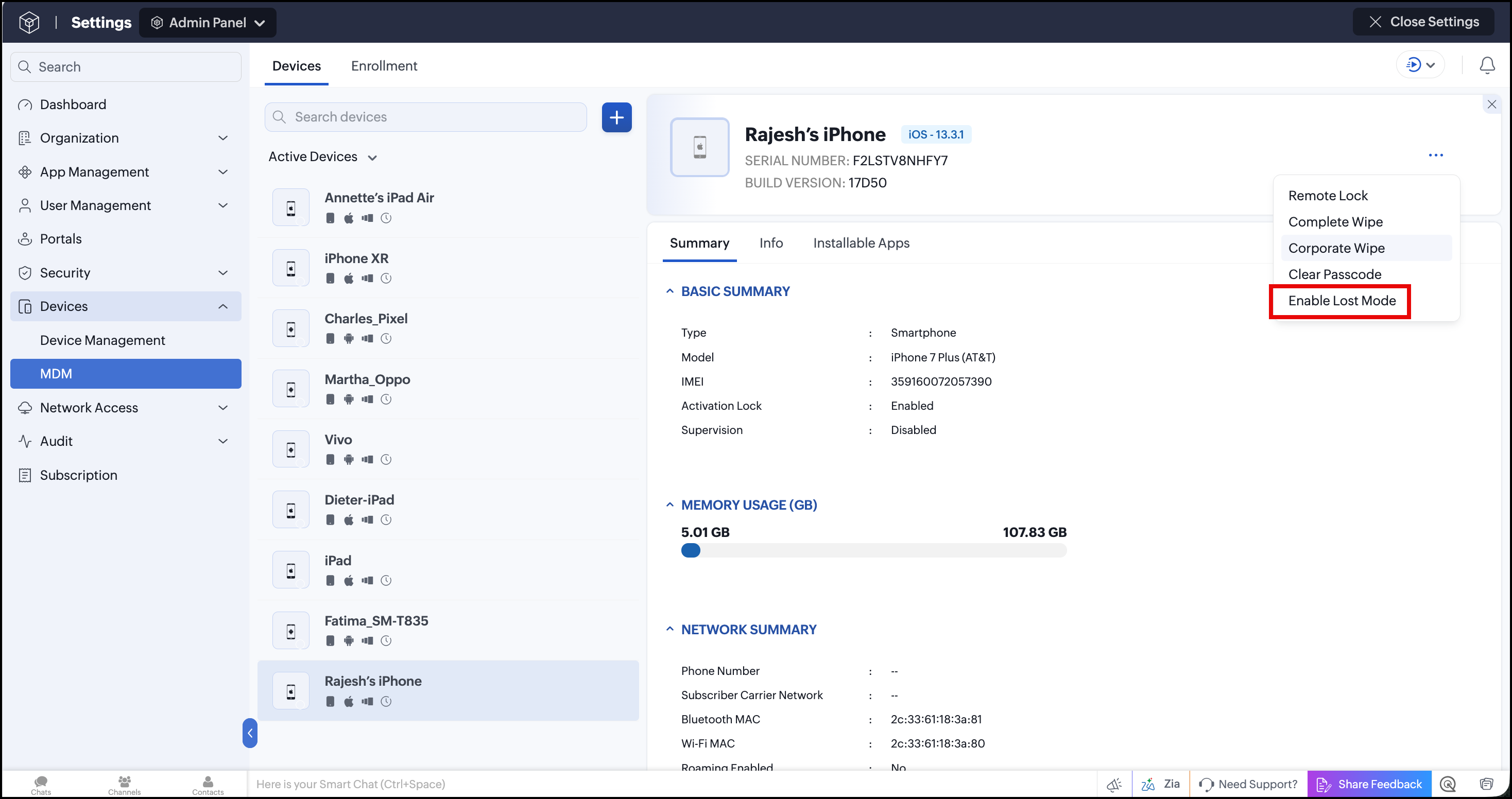Click the device icon next to Vivo
1512x799 pixels.
[x=290, y=450]
